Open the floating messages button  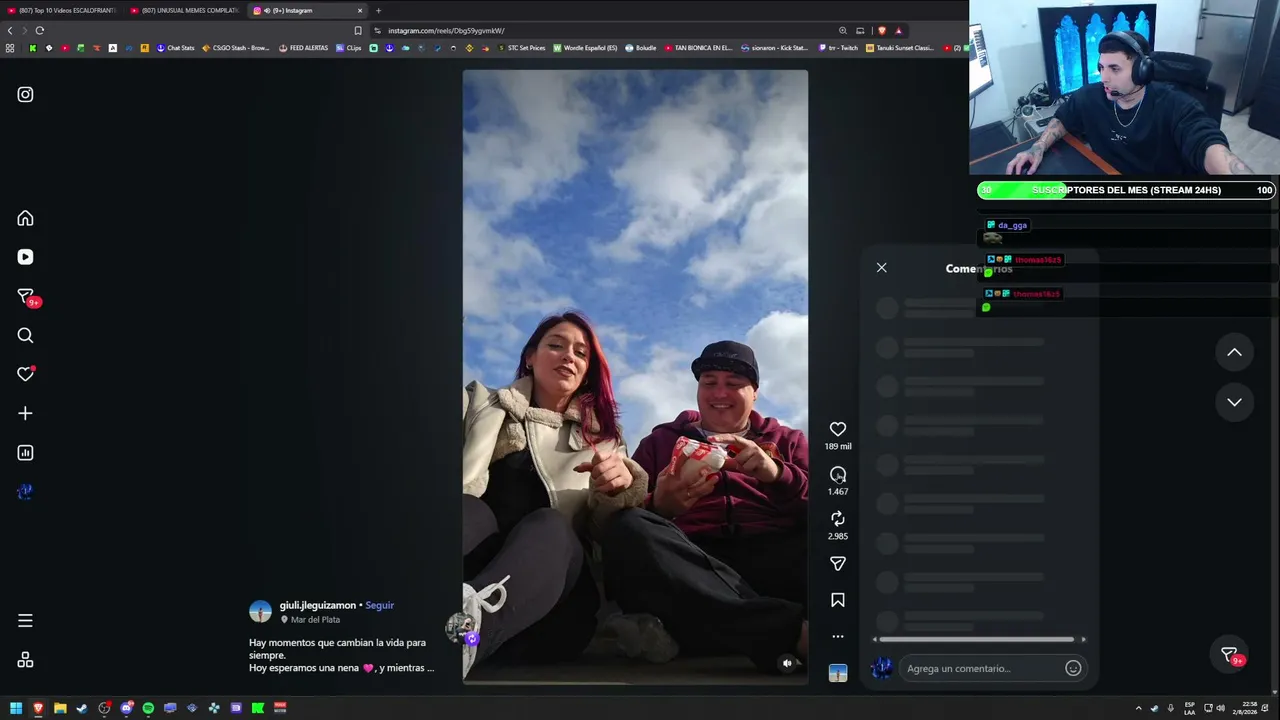click(x=1230, y=655)
